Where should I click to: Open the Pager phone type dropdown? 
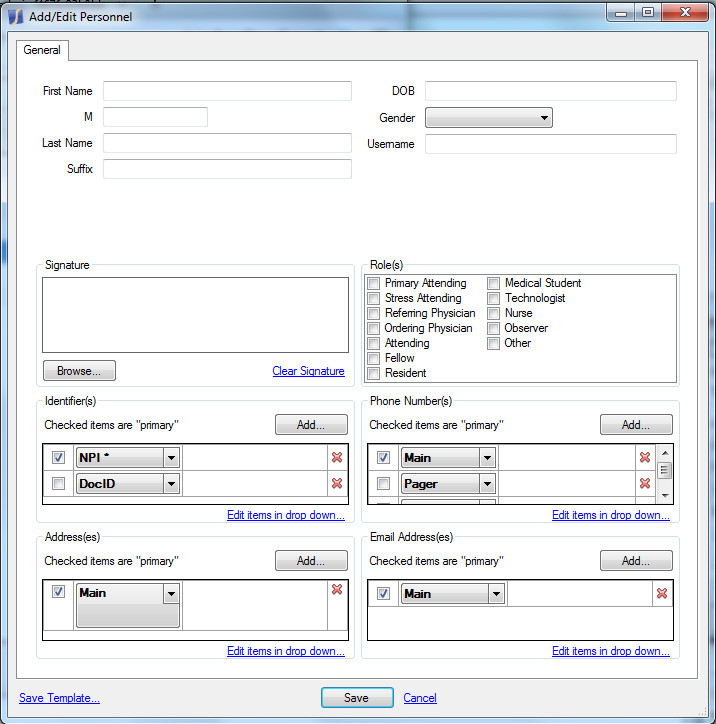pyautogui.click(x=486, y=484)
